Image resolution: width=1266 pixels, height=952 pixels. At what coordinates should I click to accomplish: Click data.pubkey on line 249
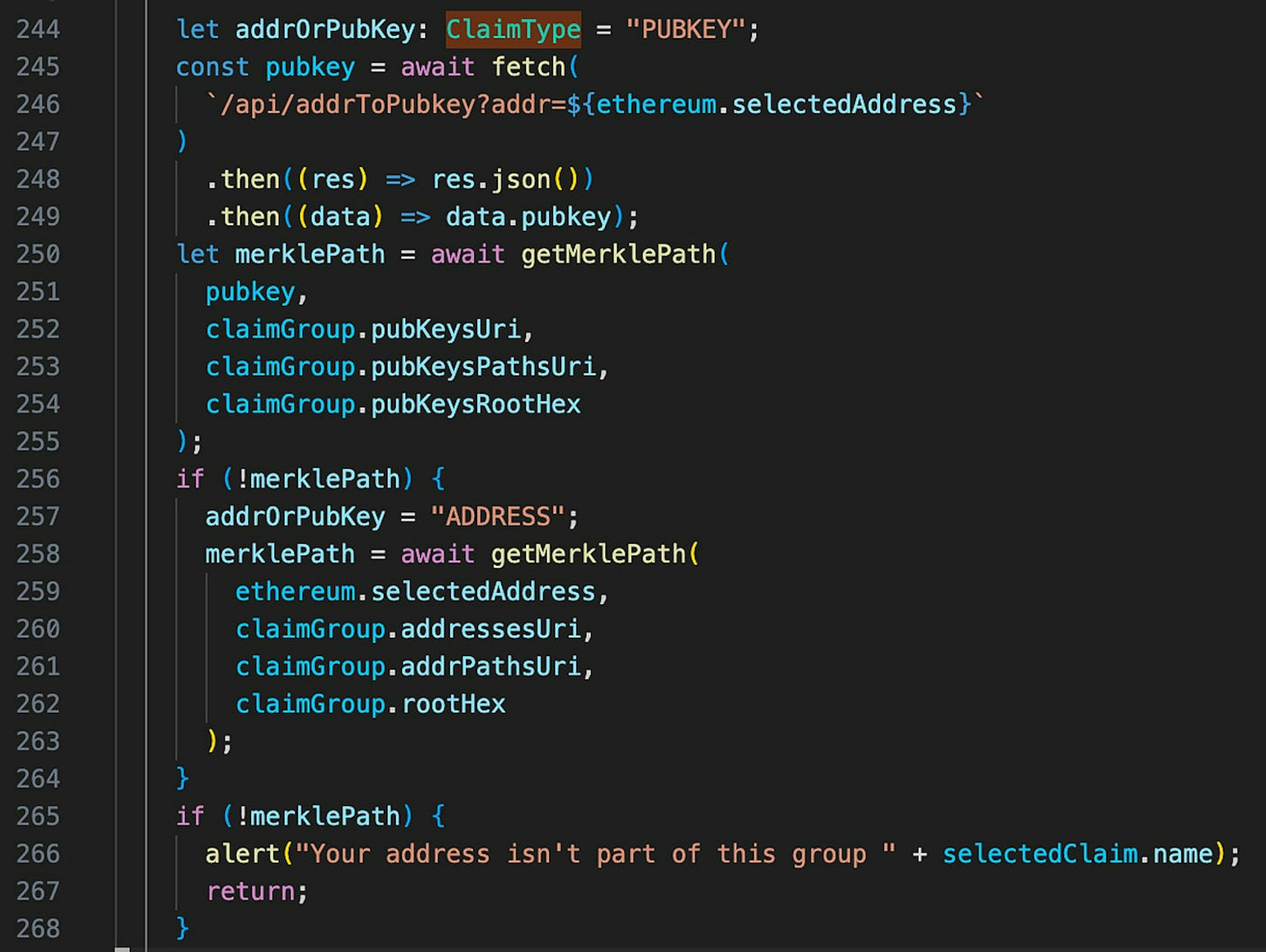[x=528, y=217]
